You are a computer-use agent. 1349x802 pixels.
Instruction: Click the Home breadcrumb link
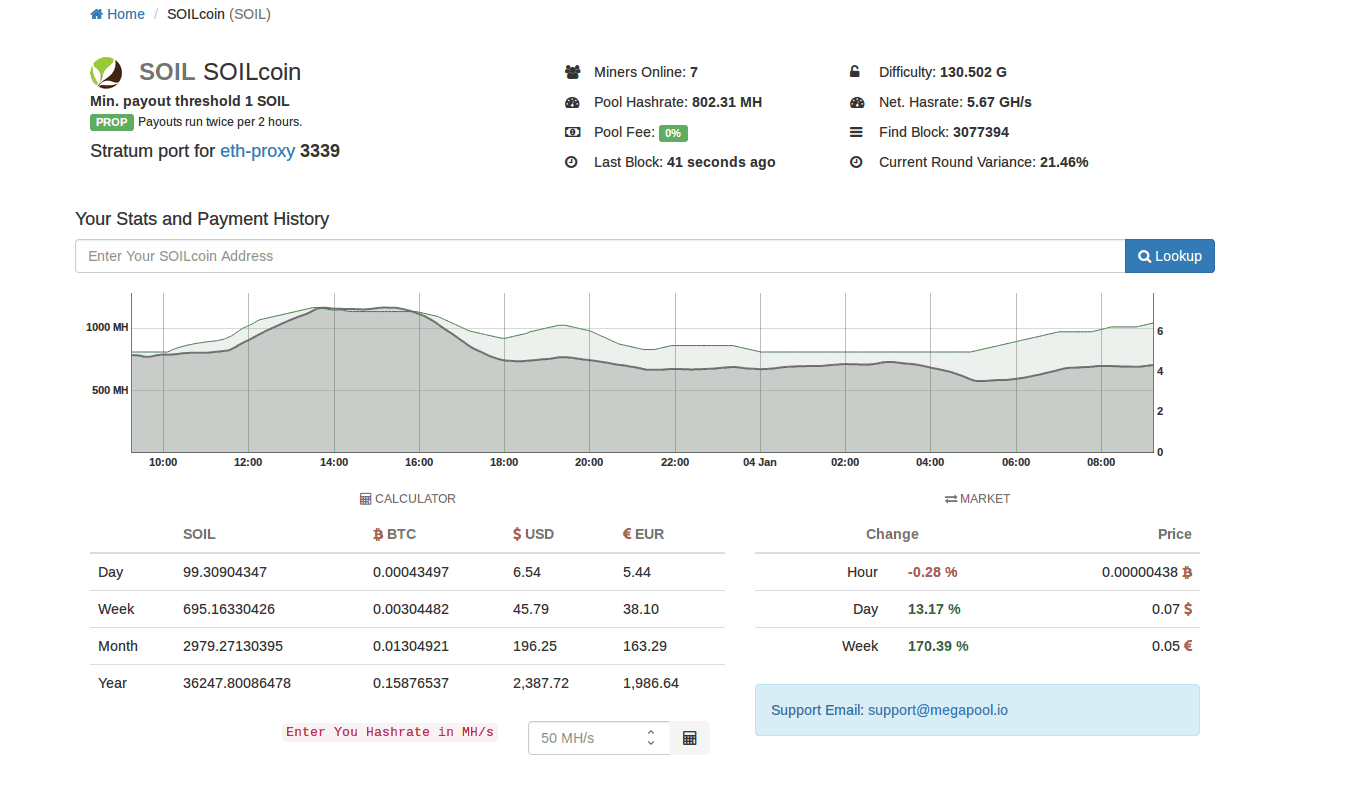[x=117, y=14]
